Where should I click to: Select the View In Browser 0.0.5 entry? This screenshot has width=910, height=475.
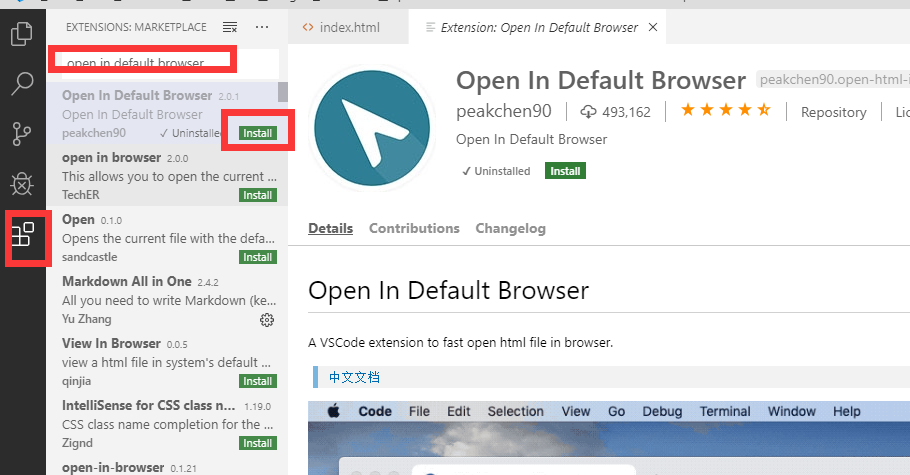pos(167,362)
